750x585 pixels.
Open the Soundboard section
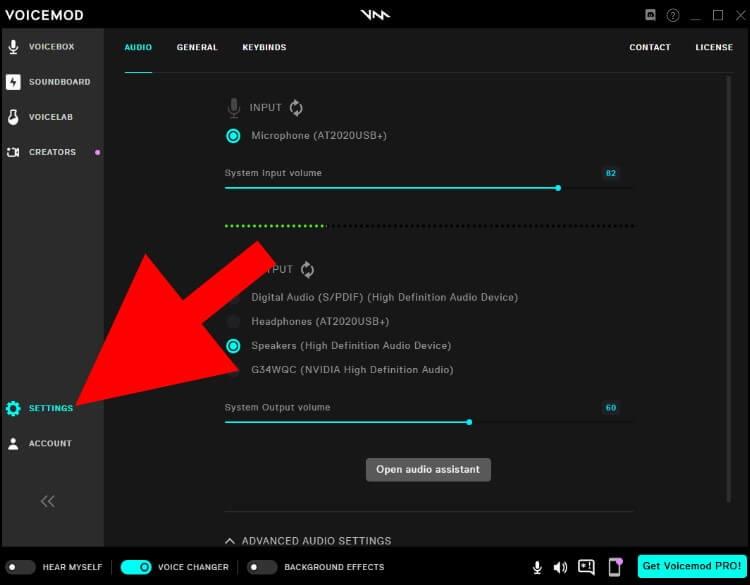click(x=48, y=82)
